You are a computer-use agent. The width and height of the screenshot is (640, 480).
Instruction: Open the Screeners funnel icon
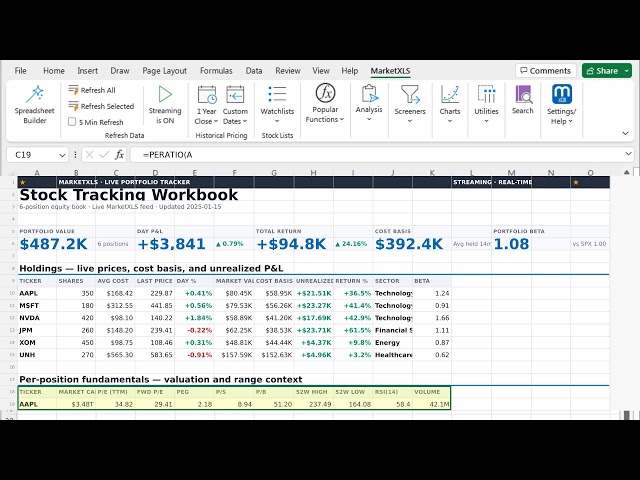coord(410,94)
